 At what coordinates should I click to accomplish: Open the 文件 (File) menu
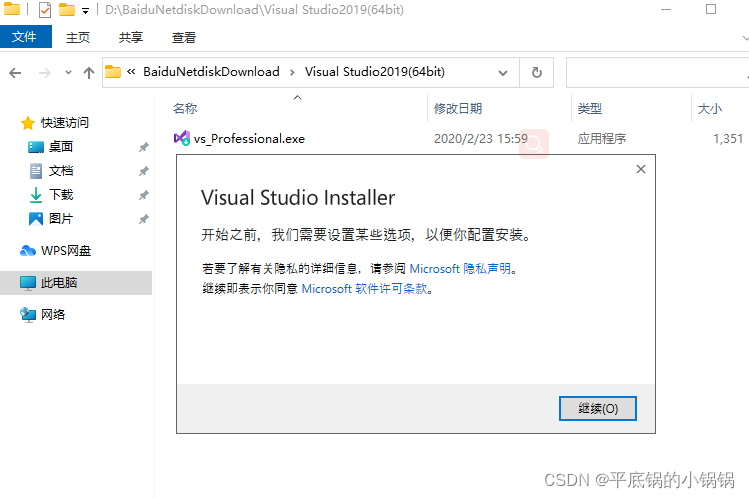point(25,37)
